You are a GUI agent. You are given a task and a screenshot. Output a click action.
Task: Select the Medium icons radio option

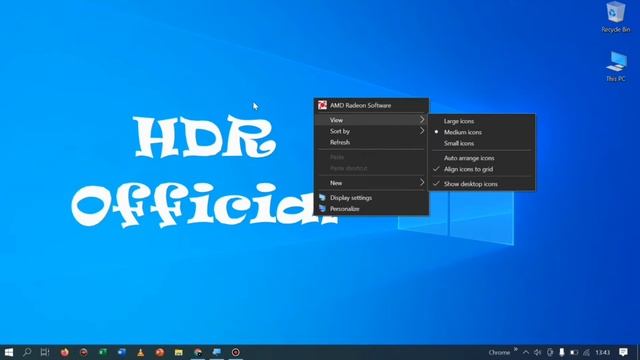click(x=482, y=132)
